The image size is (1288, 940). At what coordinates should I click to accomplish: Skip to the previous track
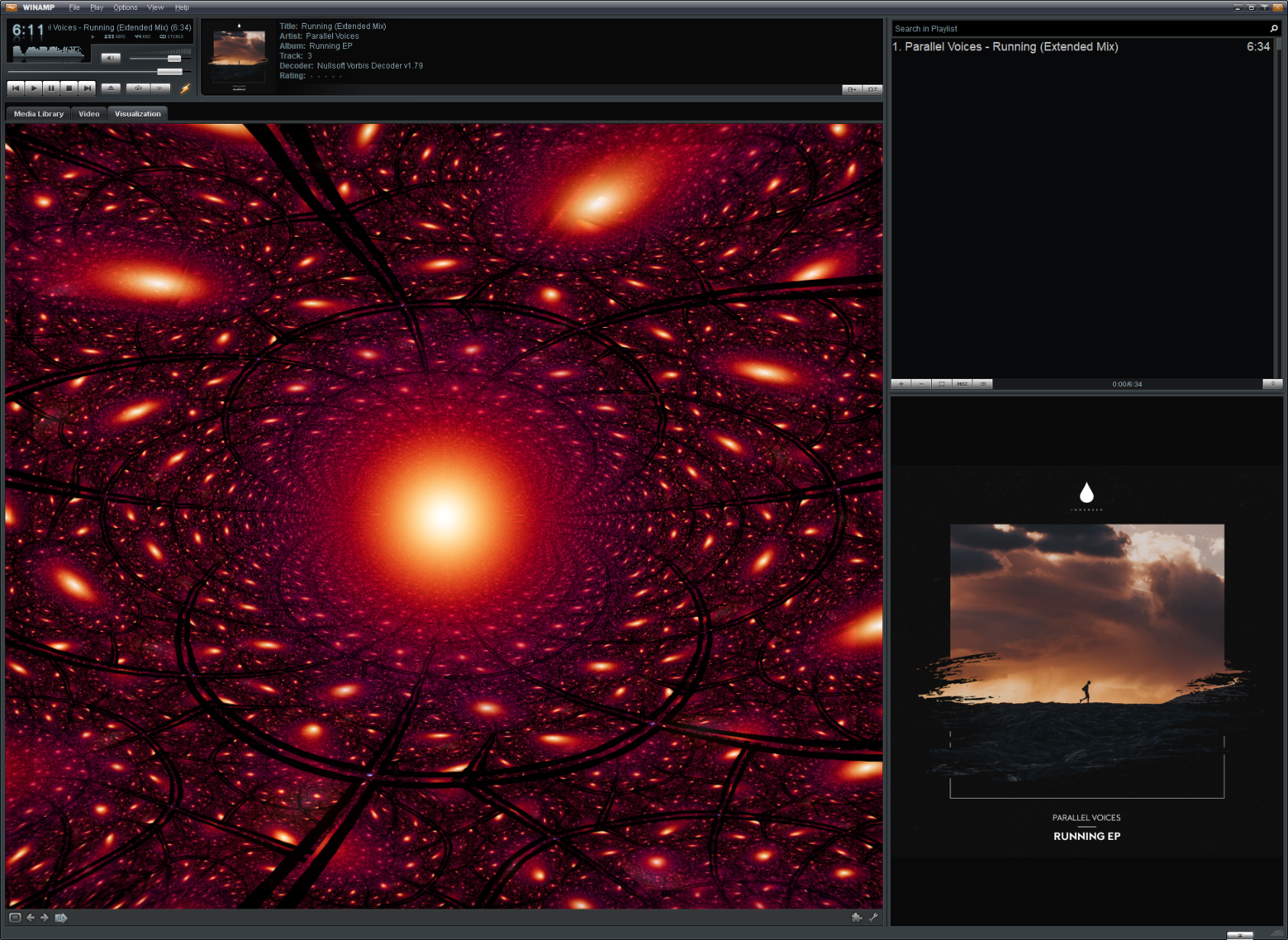click(15, 88)
